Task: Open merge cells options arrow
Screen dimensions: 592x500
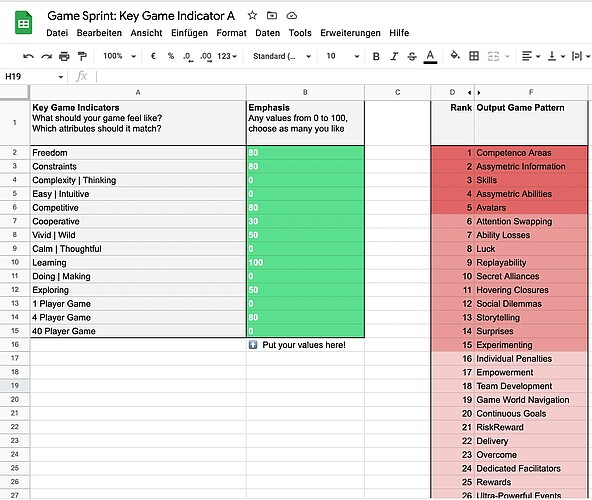Action: click(507, 57)
